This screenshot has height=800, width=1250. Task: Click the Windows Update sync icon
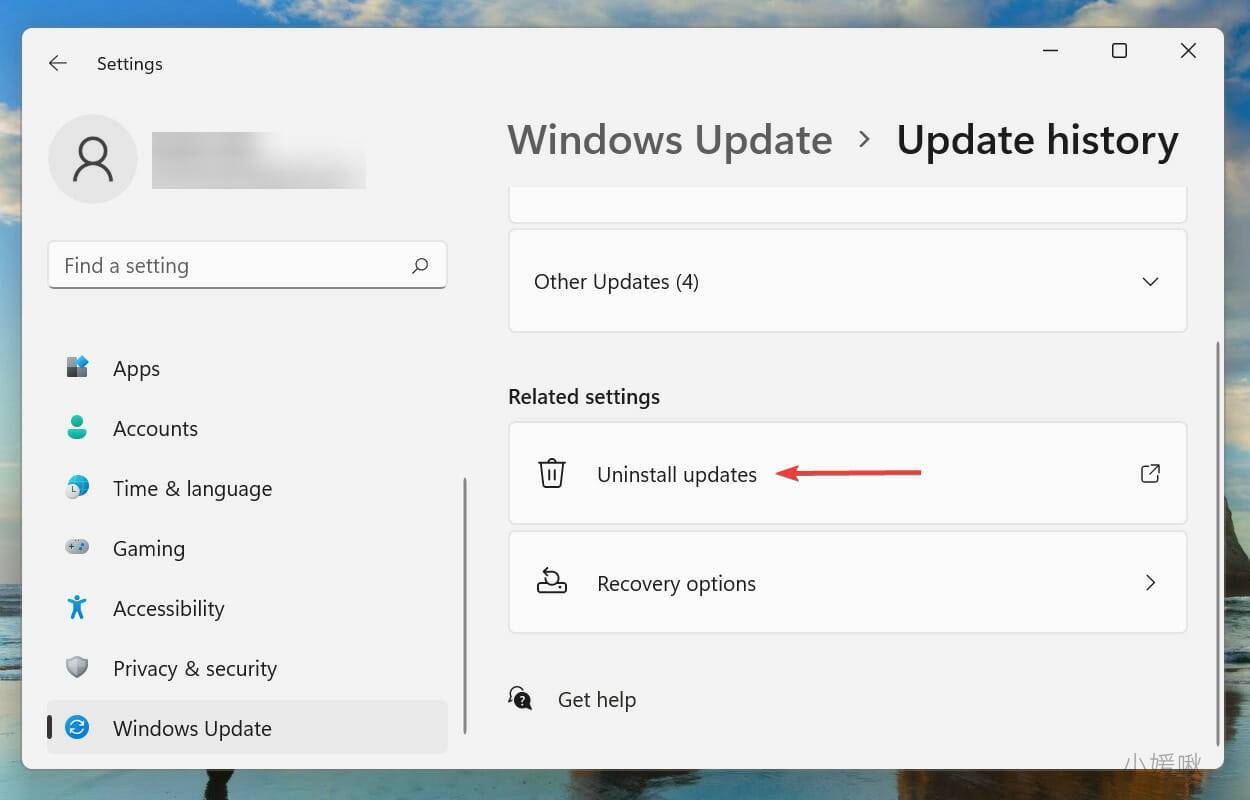(76, 728)
